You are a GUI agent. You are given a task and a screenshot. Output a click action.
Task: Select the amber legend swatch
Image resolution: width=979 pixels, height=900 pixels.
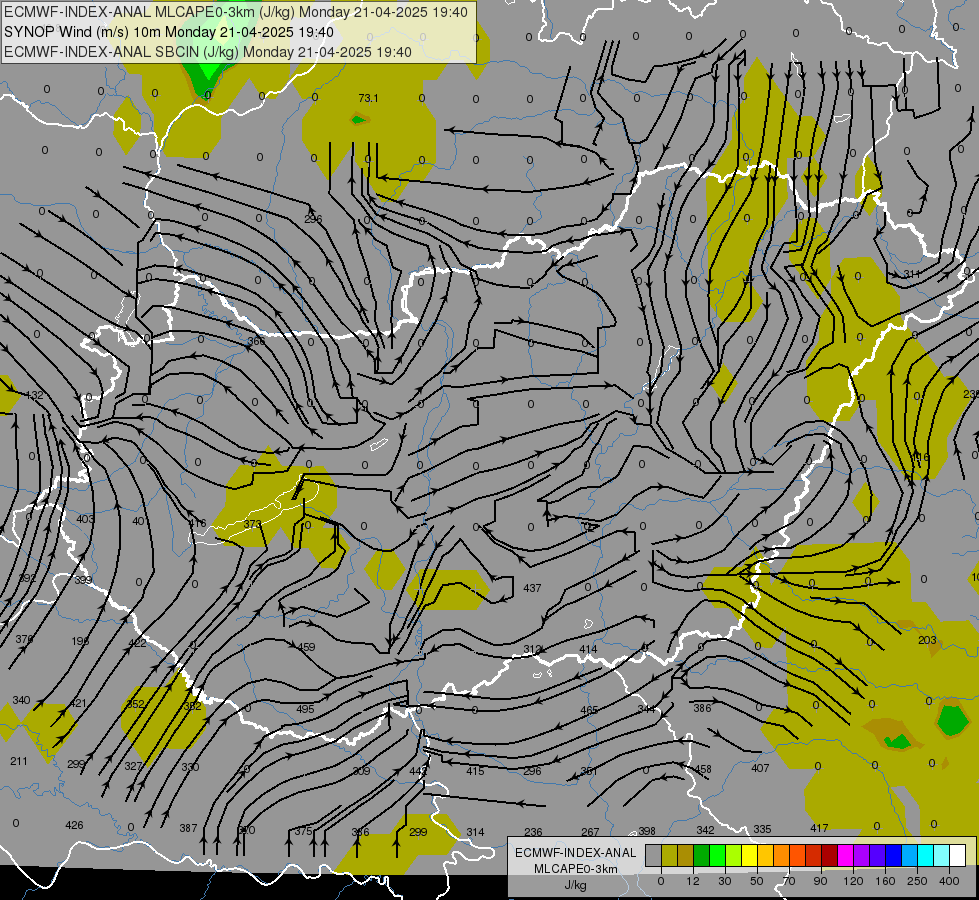765,856
